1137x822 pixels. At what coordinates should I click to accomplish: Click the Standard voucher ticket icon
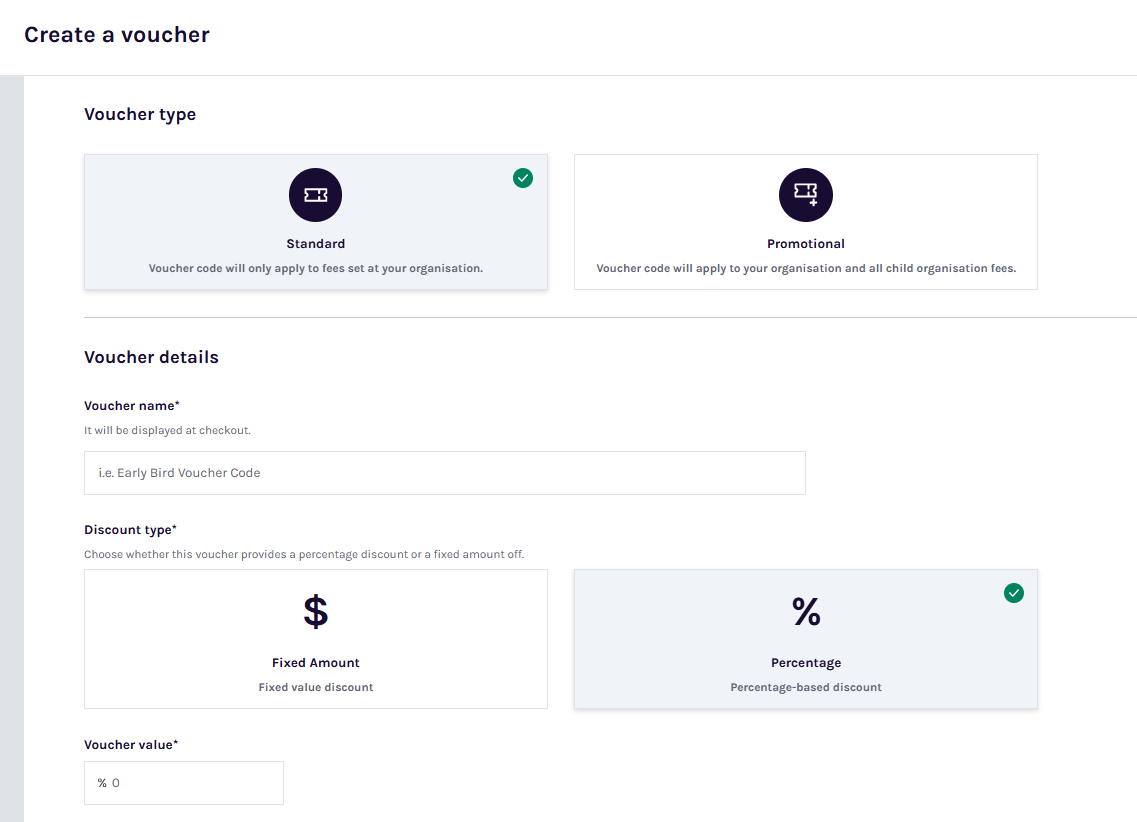pyautogui.click(x=315, y=195)
